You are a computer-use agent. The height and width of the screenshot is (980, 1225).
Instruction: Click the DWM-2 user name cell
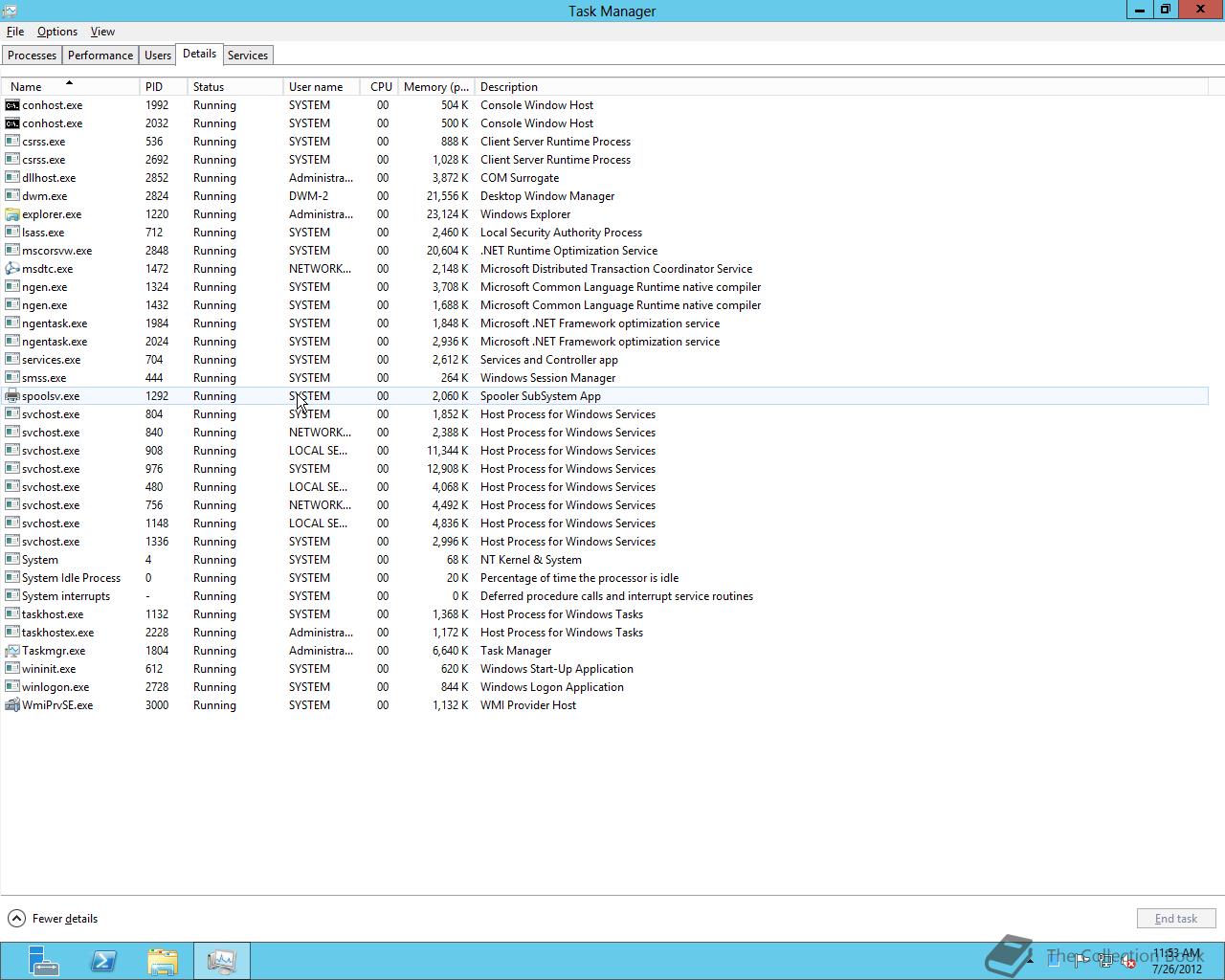pos(308,196)
